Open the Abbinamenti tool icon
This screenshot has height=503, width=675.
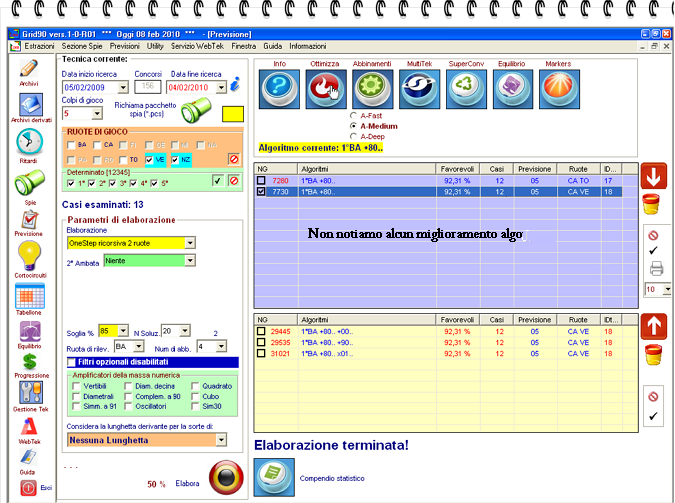pos(372,90)
